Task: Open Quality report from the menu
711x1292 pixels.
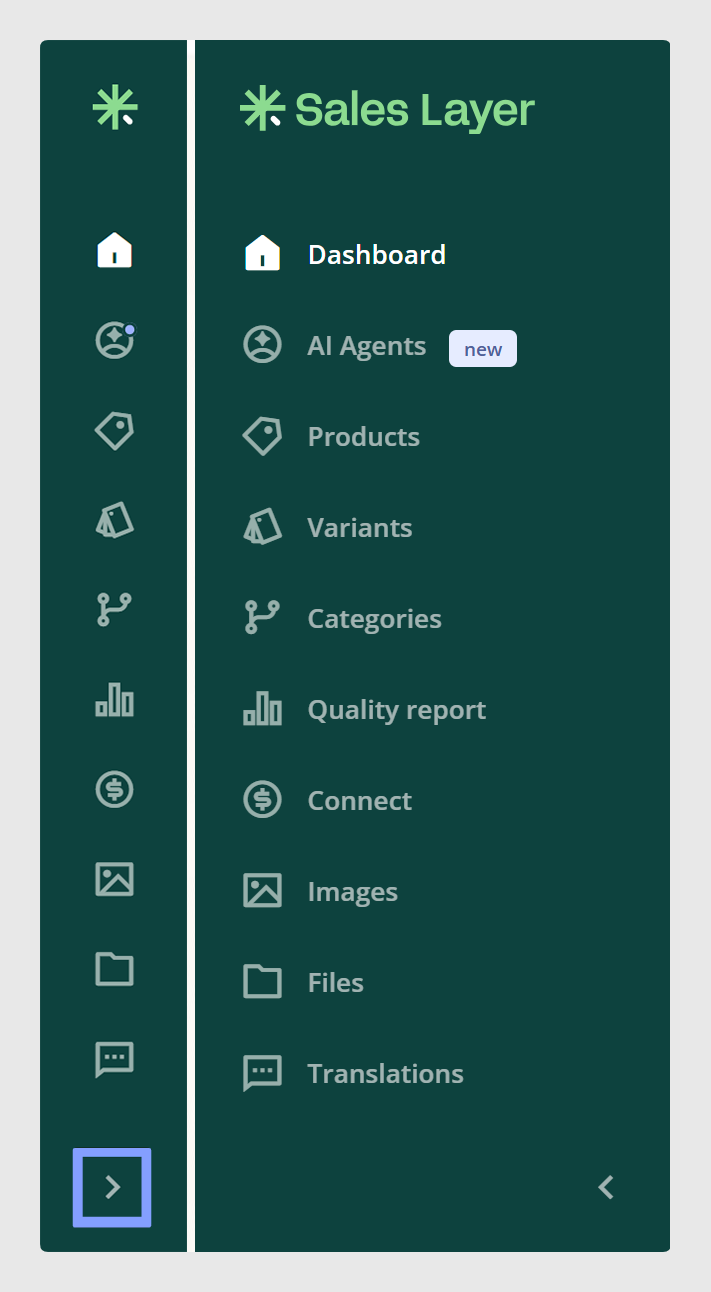Action: pyautogui.click(x=365, y=710)
